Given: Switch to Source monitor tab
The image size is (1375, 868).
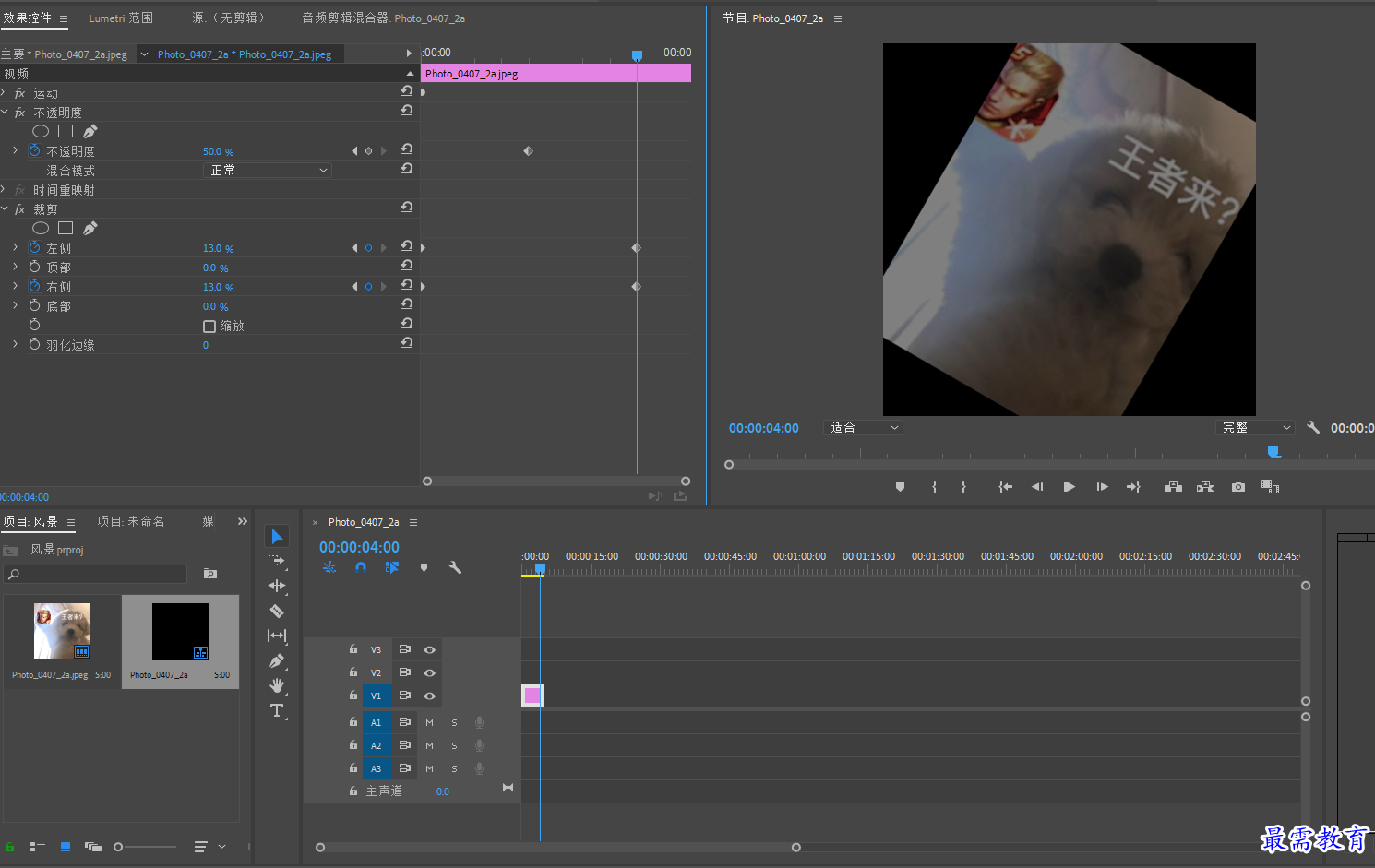Looking at the screenshot, I should point(228,18).
